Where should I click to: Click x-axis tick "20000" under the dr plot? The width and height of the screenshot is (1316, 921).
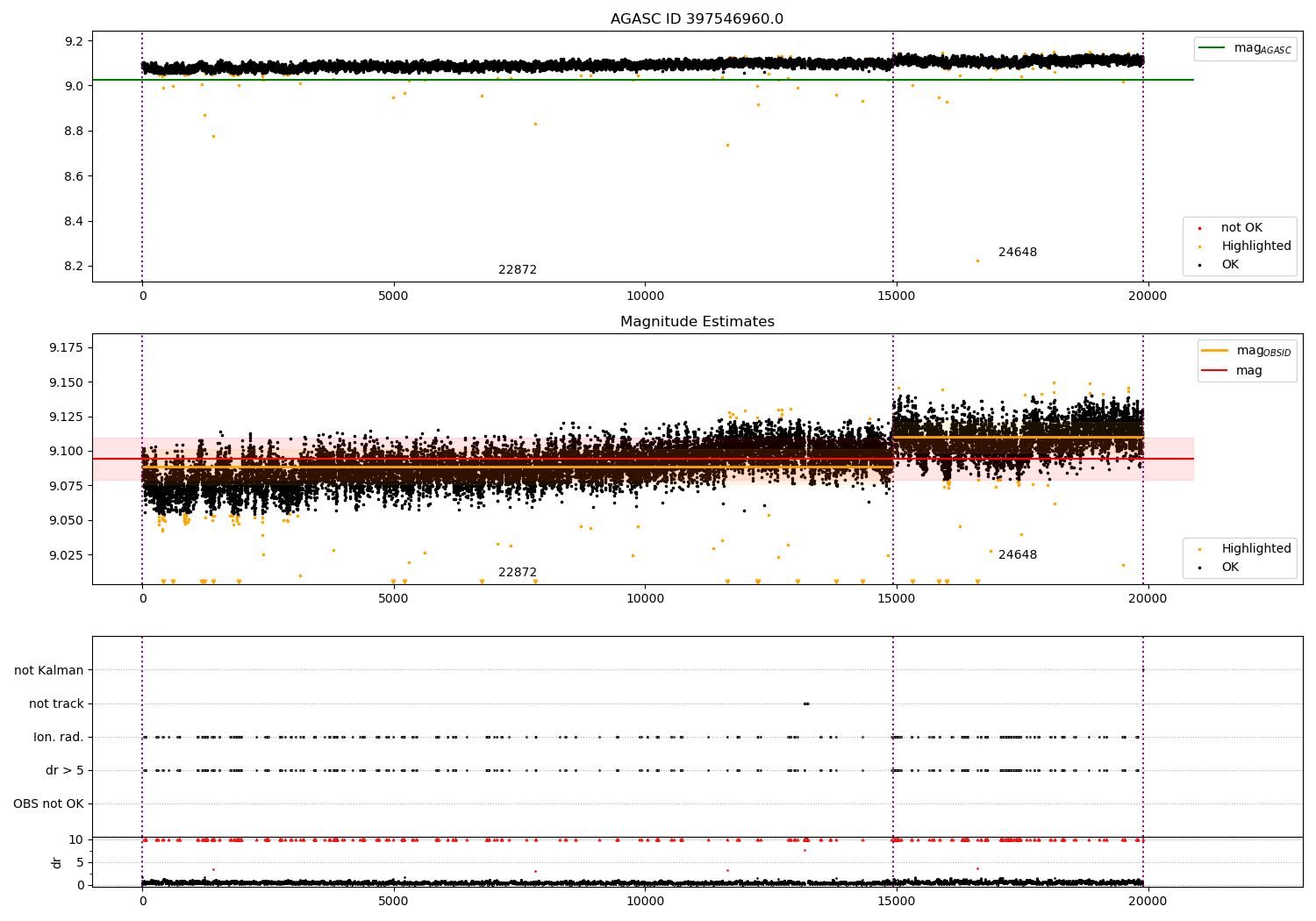(1147, 902)
